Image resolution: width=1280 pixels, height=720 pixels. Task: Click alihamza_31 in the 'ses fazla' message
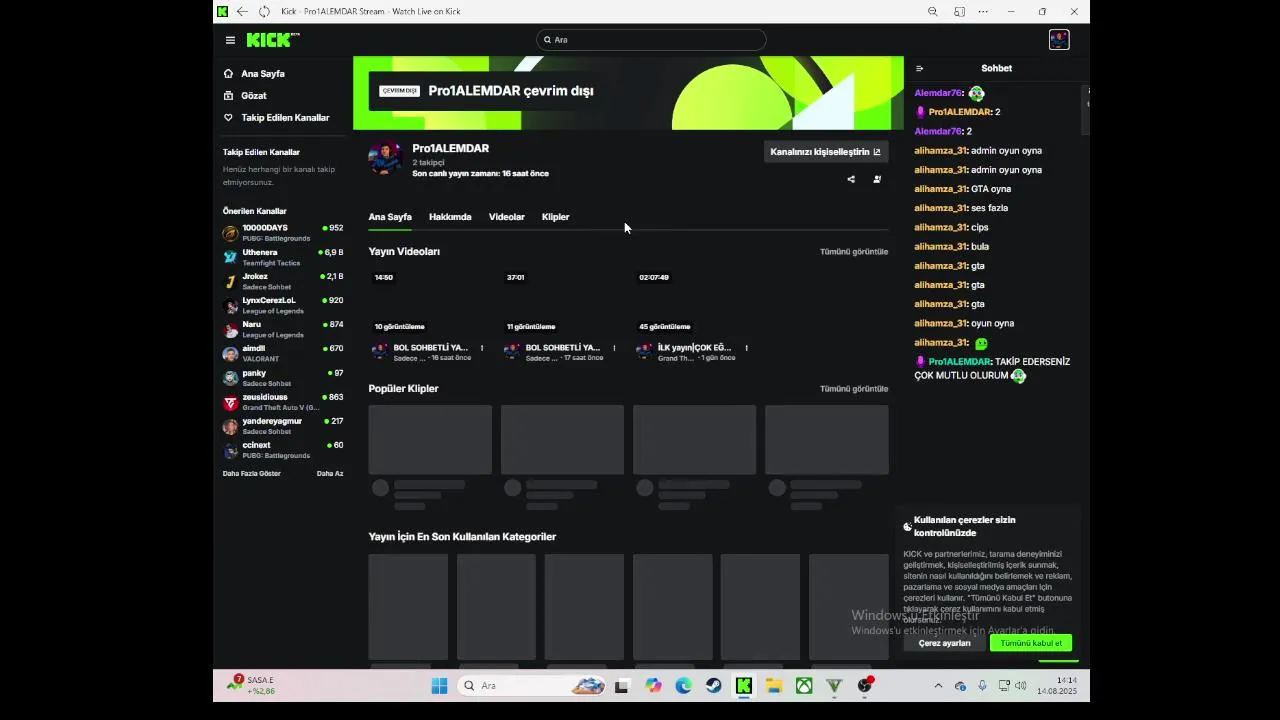[940, 208]
